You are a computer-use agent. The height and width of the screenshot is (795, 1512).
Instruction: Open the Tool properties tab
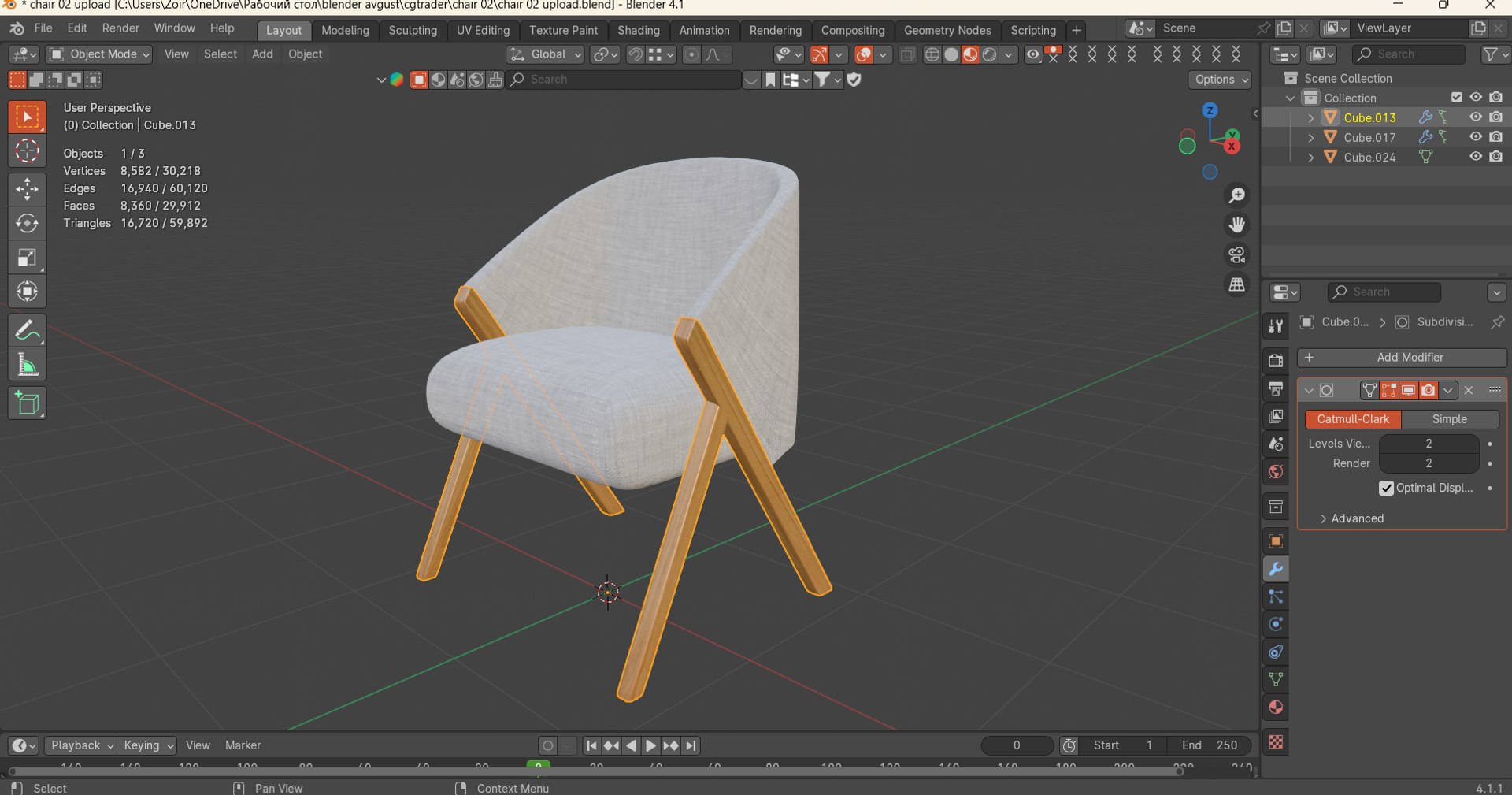point(1276,326)
